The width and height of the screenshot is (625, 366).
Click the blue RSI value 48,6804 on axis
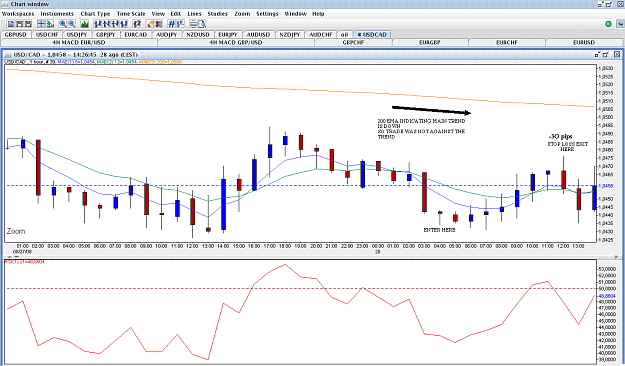(607, 296)
